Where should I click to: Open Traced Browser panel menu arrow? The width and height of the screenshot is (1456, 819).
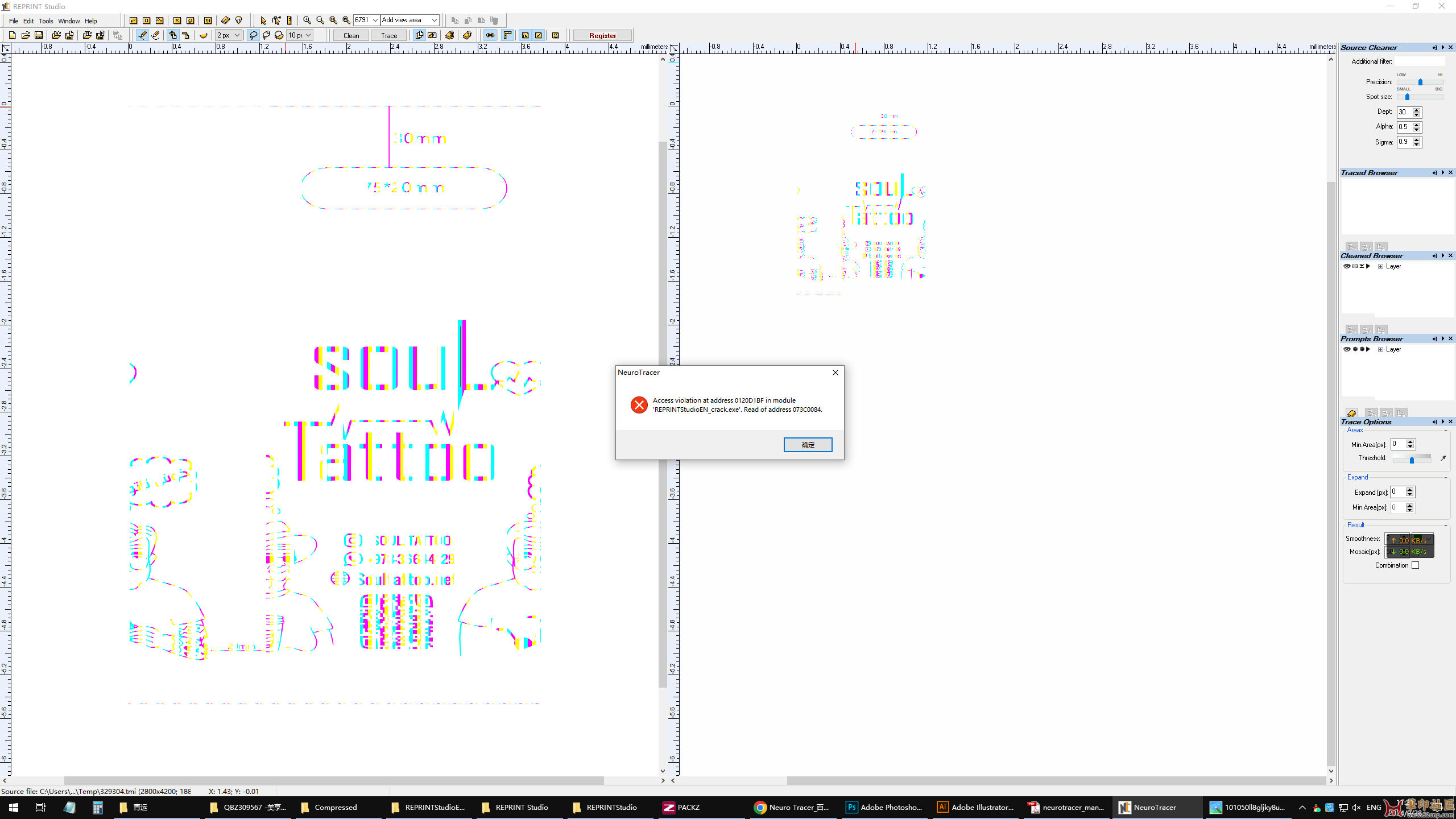click(x=1442, y=173)
